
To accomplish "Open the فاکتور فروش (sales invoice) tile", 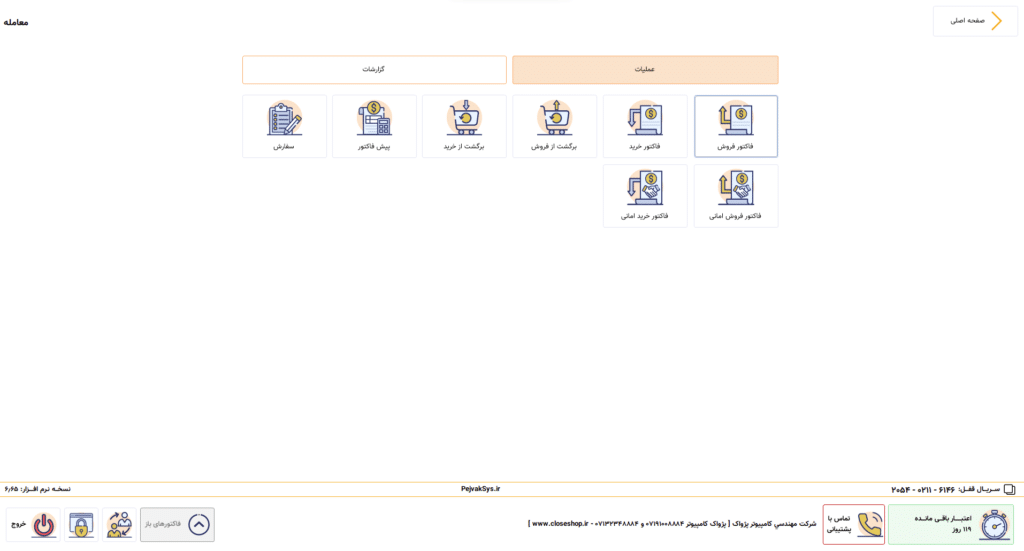I will pyautogui.click(x=736, y=126).
